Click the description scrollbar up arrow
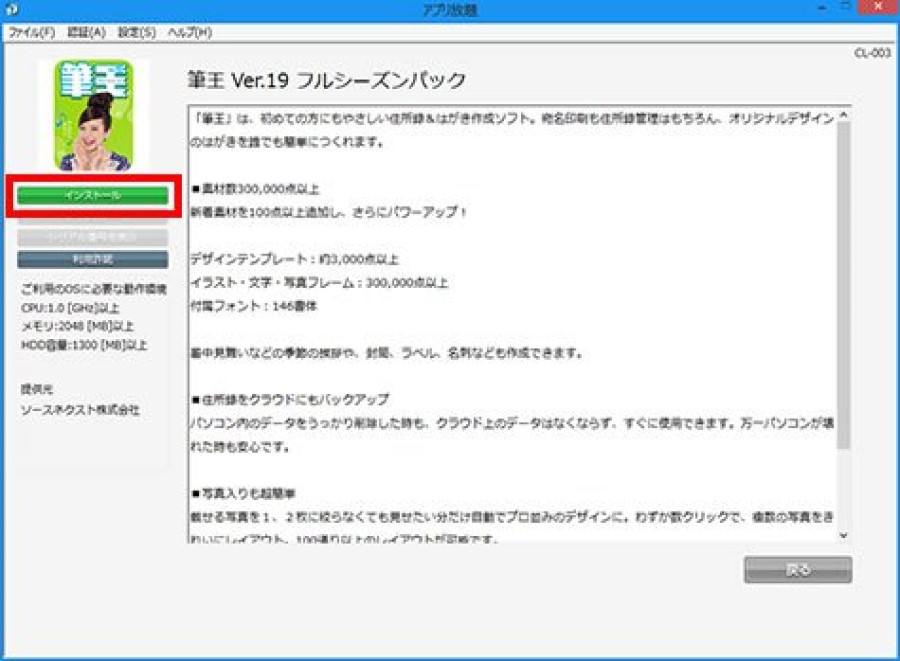This screenshot has width=900, height=661. 843,115
